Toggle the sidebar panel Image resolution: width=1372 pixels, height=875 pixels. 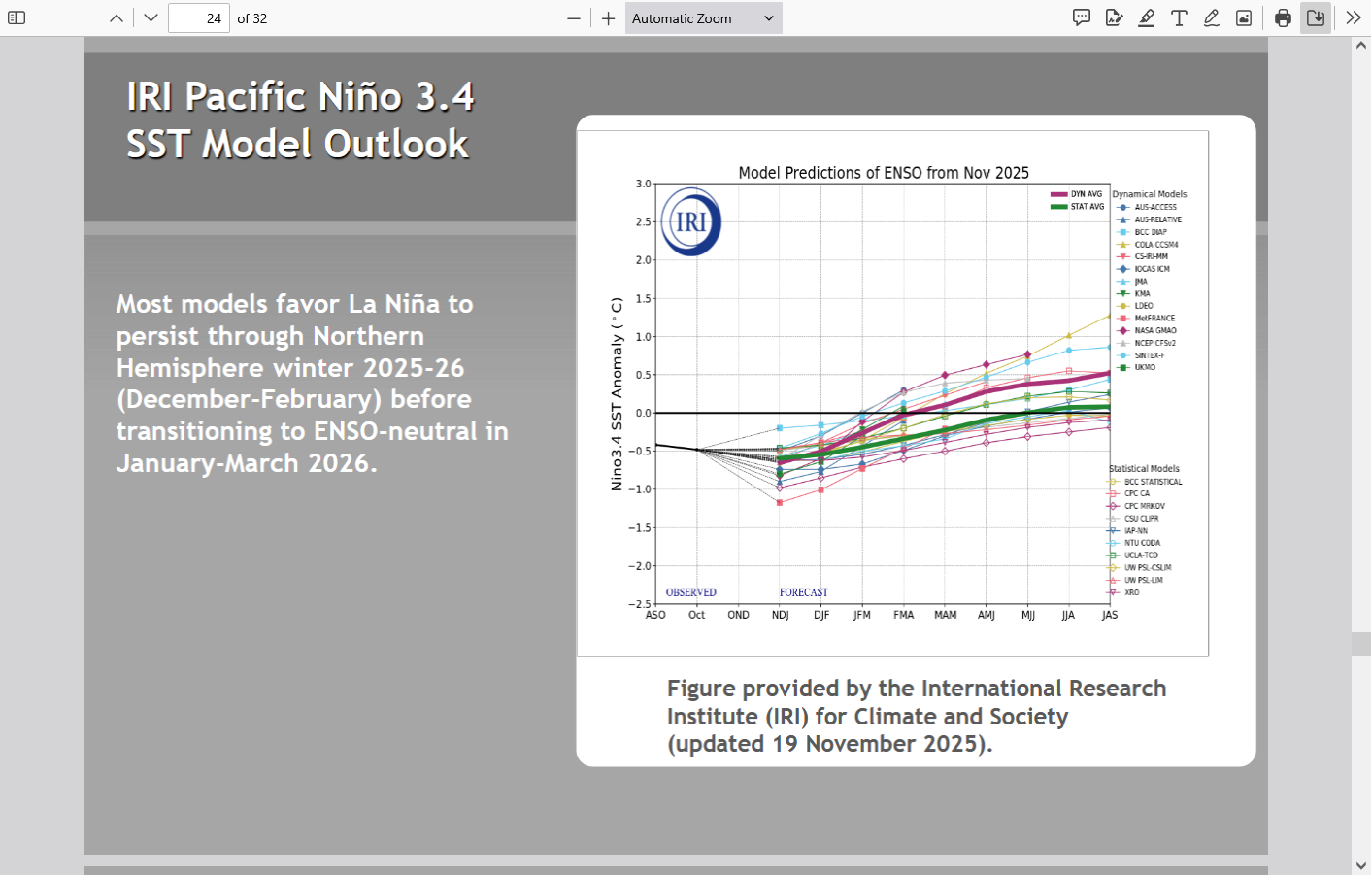point(17,17)
